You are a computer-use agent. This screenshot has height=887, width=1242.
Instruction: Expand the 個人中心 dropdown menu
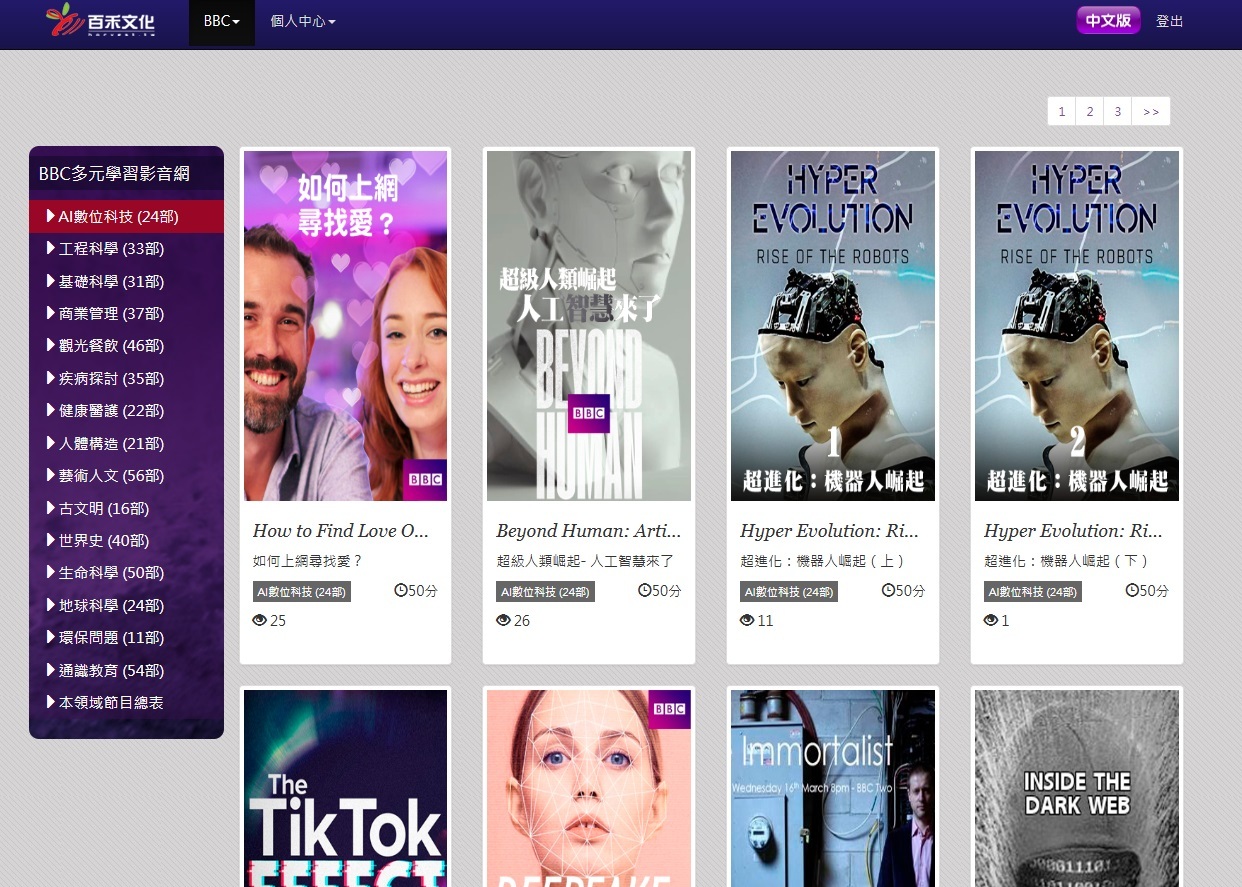302,21
